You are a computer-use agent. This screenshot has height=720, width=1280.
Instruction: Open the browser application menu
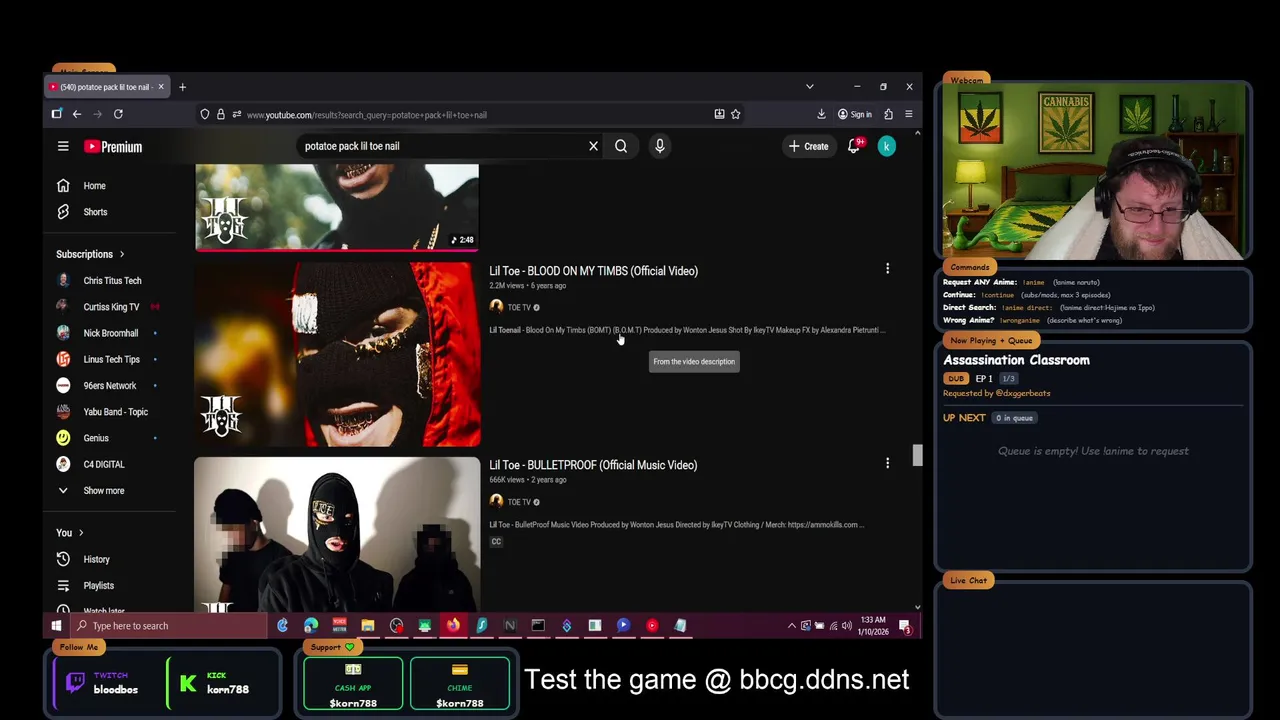[x=909, y=114]
